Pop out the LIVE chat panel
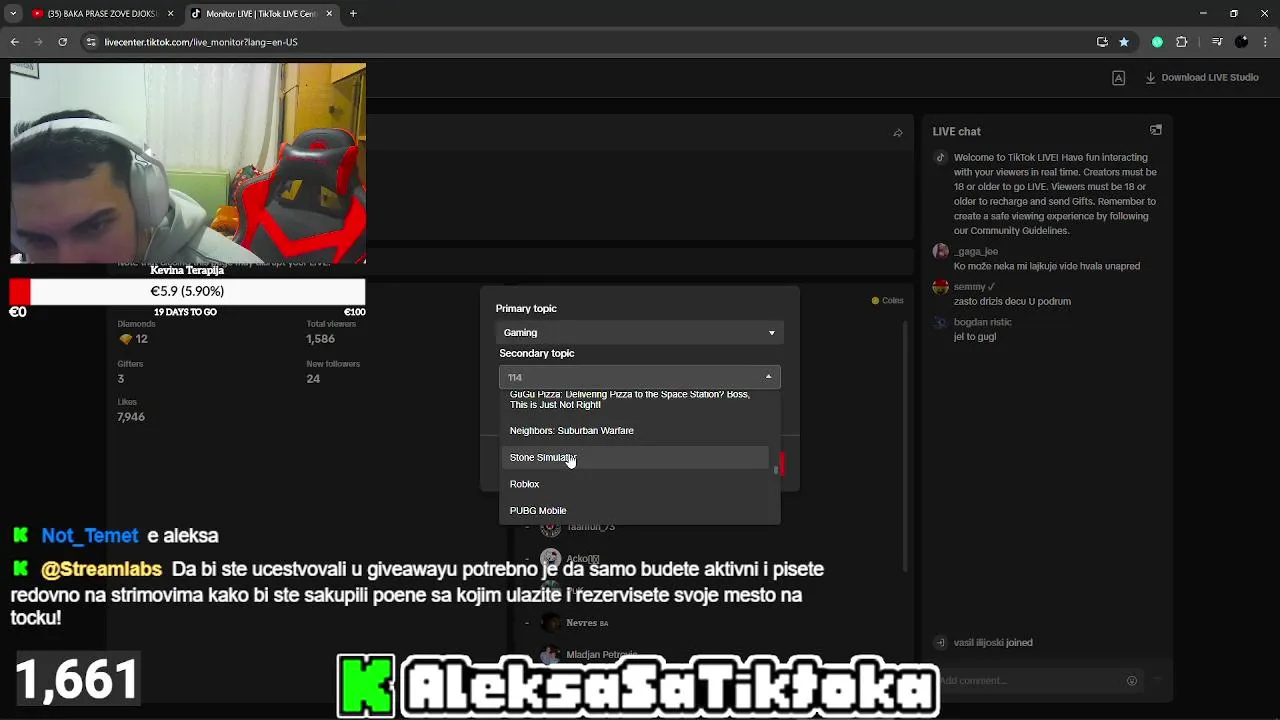Viewport: 1280px width, 720px height. 1156,130
